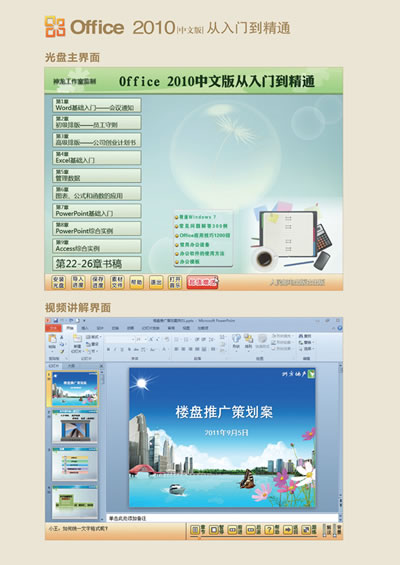400x565 pixels.
Task: Click the 帮助 button on disc menu
Action: point(136,282)
